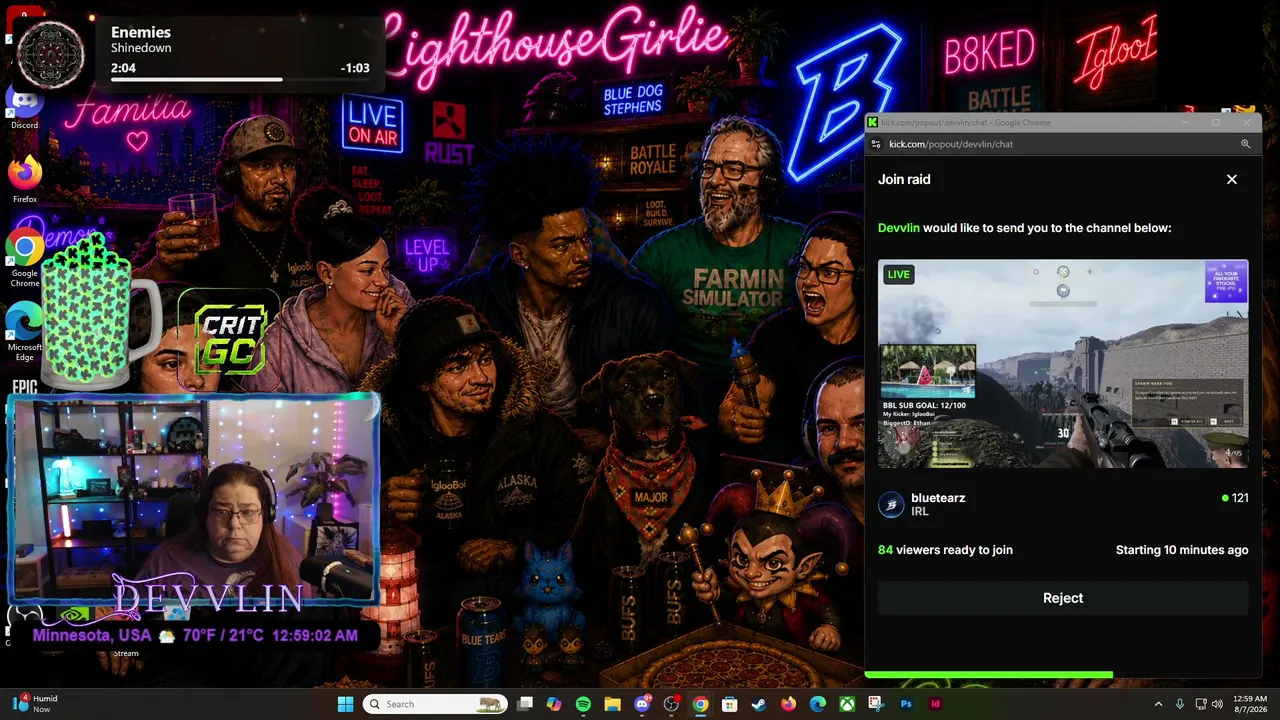Click the bluetearz live stream preview
Image resolution: width=1280 pixels, height=720 pixels.
point(1063,364)
